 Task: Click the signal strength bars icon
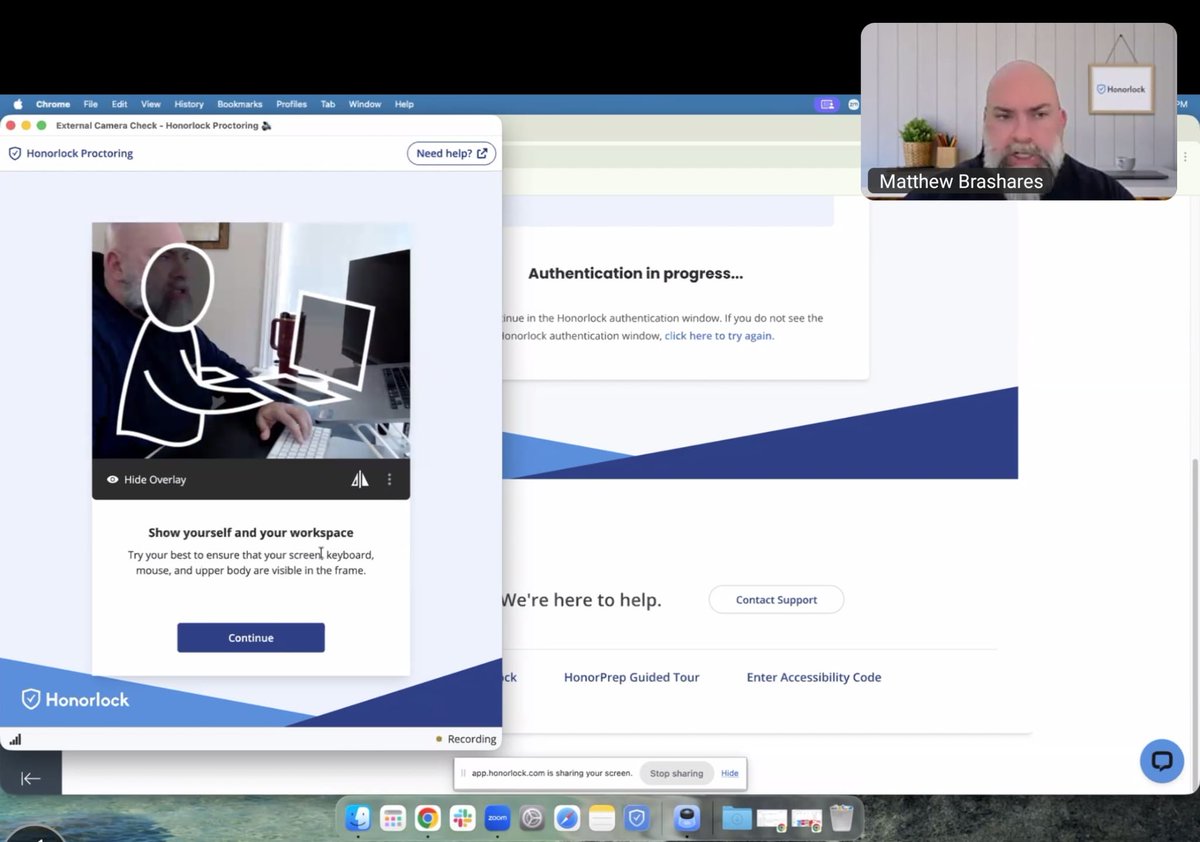[15, 740]
